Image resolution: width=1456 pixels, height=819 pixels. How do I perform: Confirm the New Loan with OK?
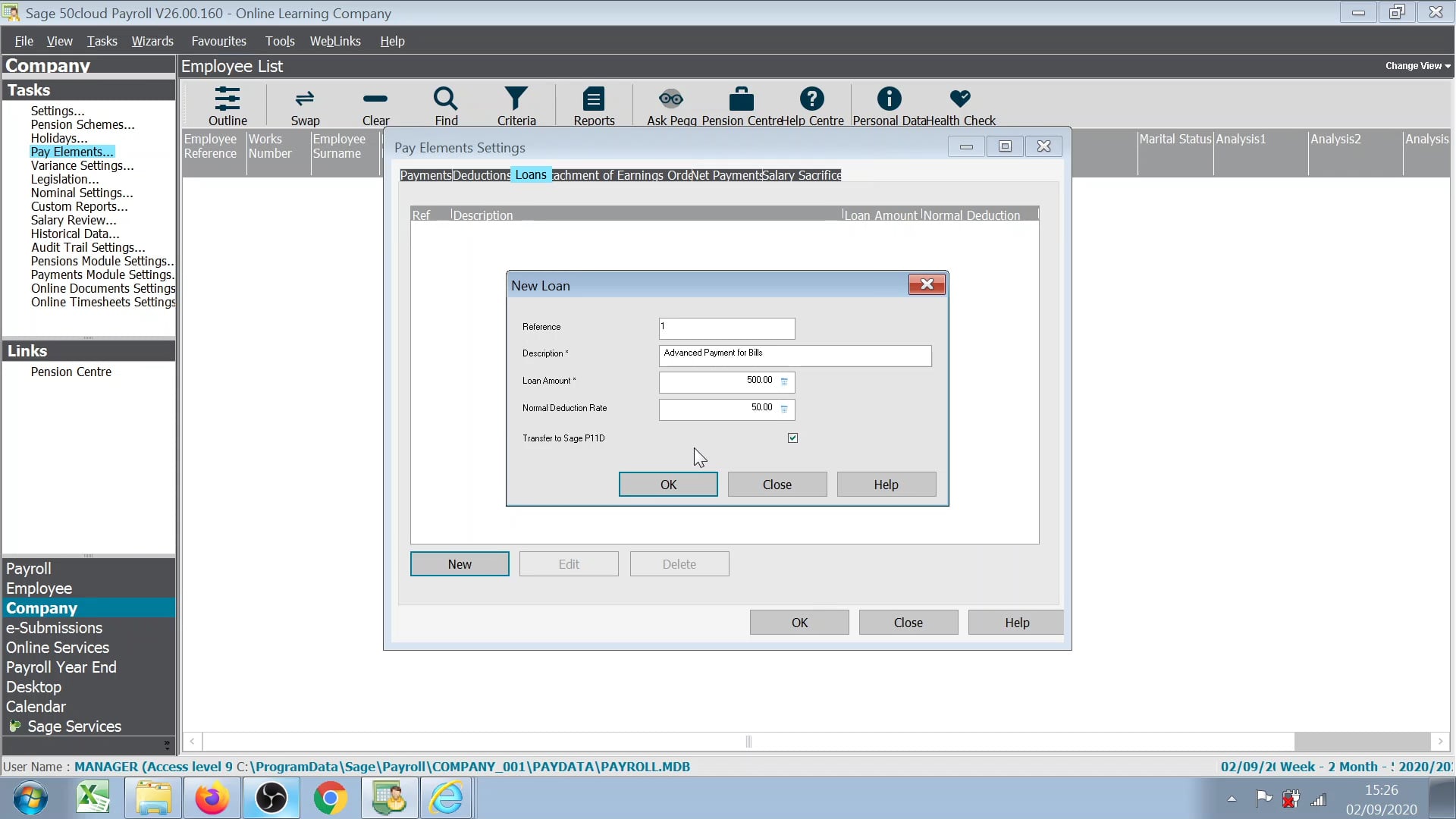[x=668, y=485]
